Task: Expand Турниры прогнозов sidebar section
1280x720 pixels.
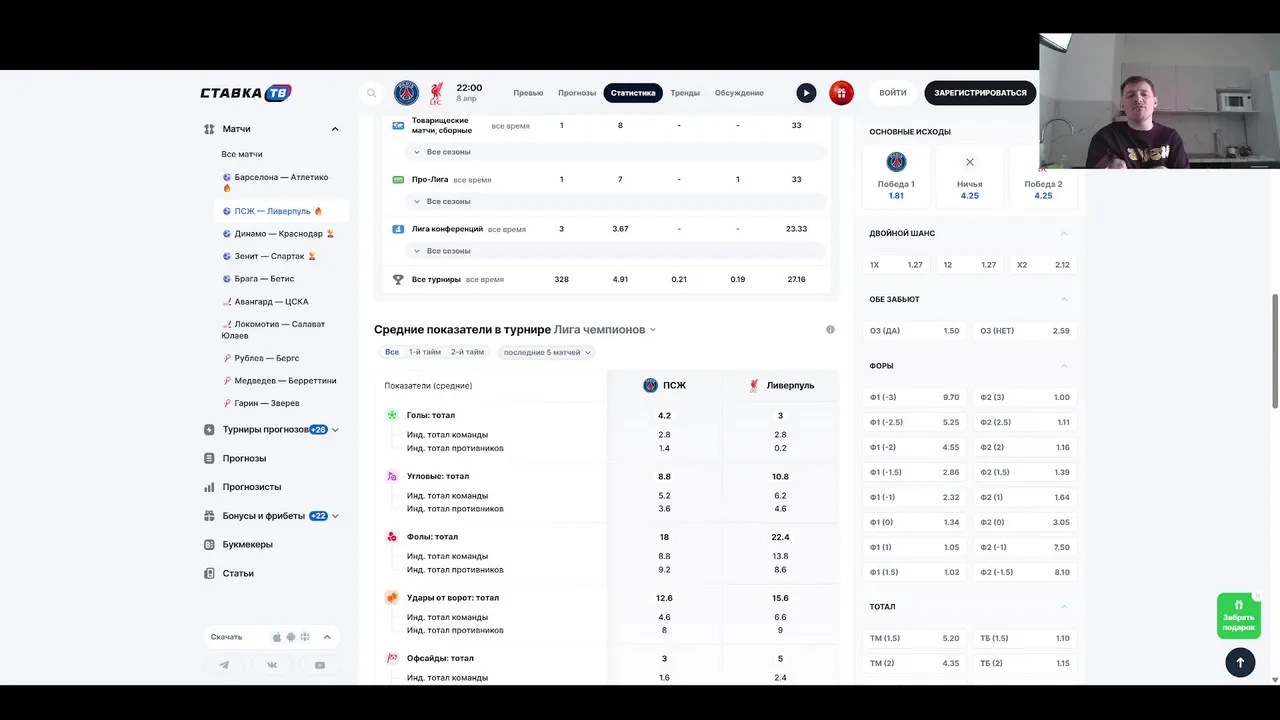Action: coord(335,430)
